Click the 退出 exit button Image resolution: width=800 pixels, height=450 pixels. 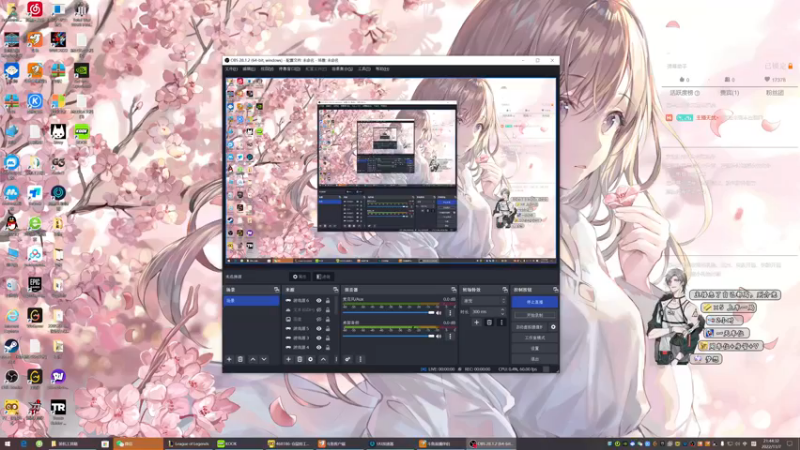pyautogui.click(x=535, y=359)
